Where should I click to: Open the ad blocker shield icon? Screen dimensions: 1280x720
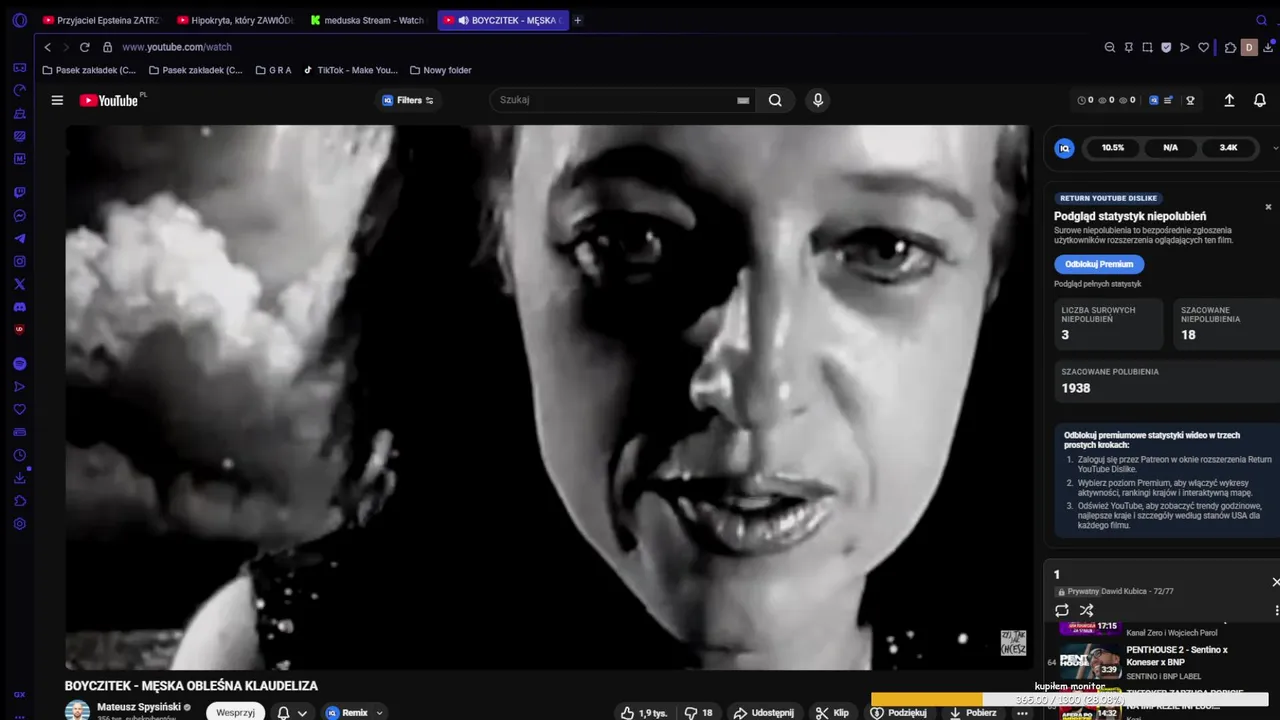[x=1166, y=47]
